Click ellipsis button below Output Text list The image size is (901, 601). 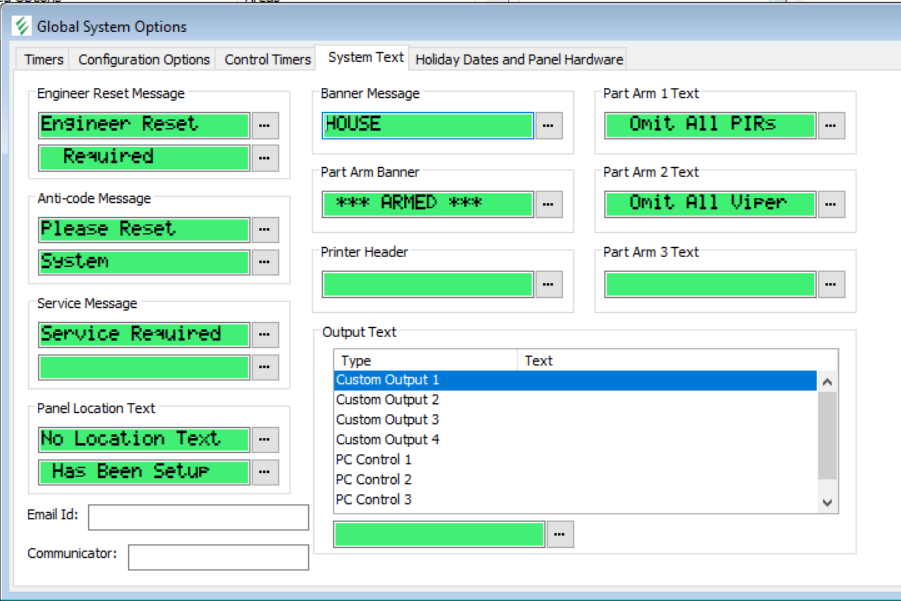coord(561,535)
